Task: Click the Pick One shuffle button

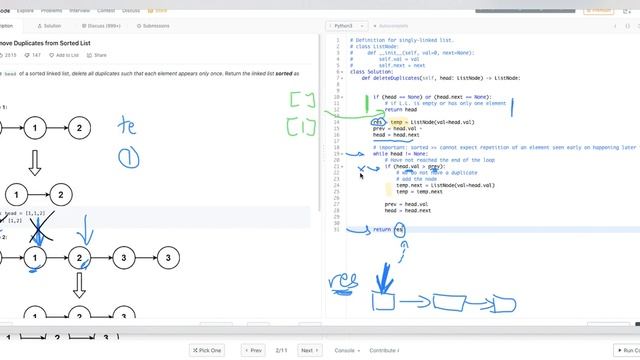Action: [207, 350]
